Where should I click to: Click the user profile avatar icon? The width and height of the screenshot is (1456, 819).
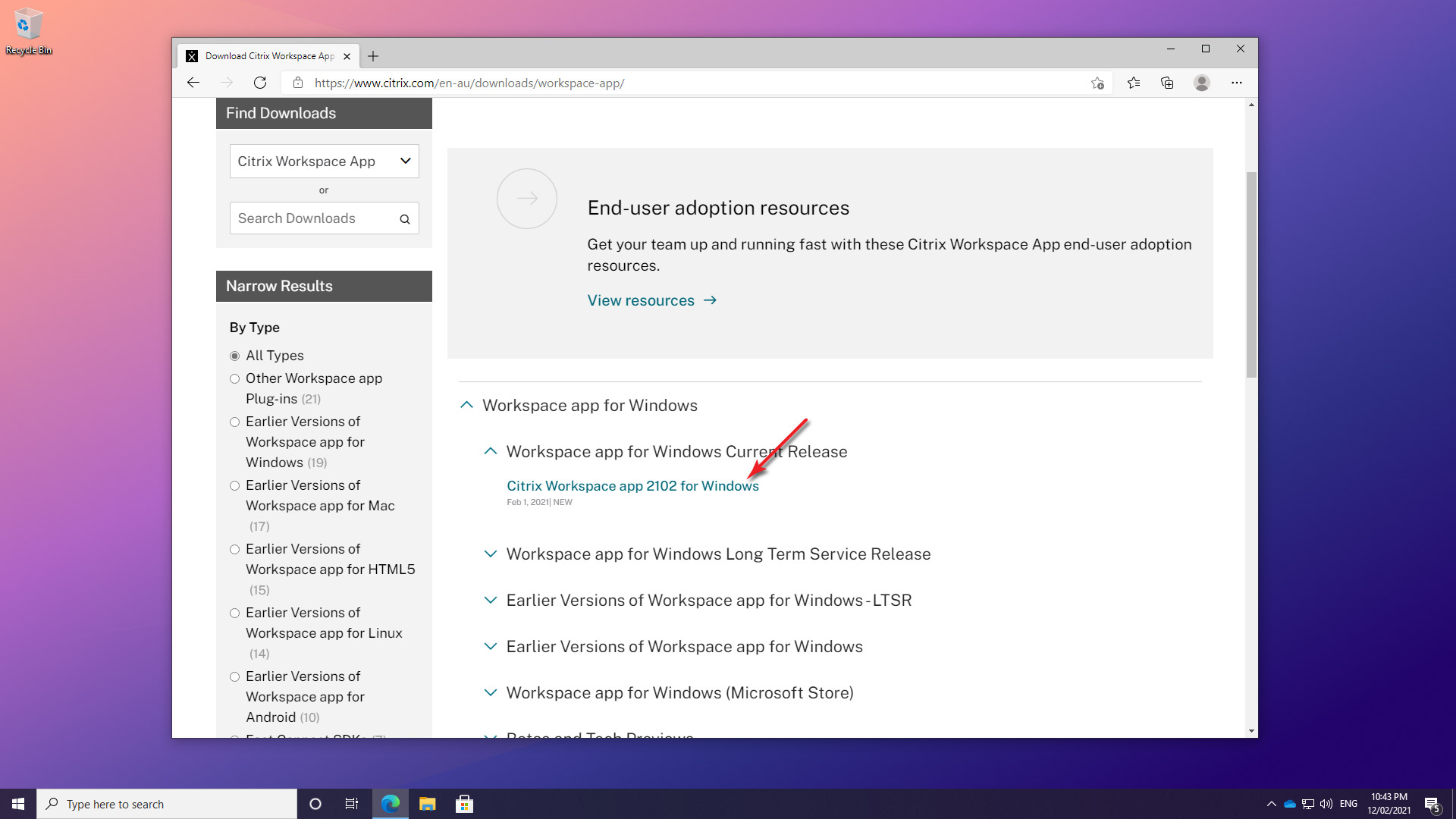1201,83
